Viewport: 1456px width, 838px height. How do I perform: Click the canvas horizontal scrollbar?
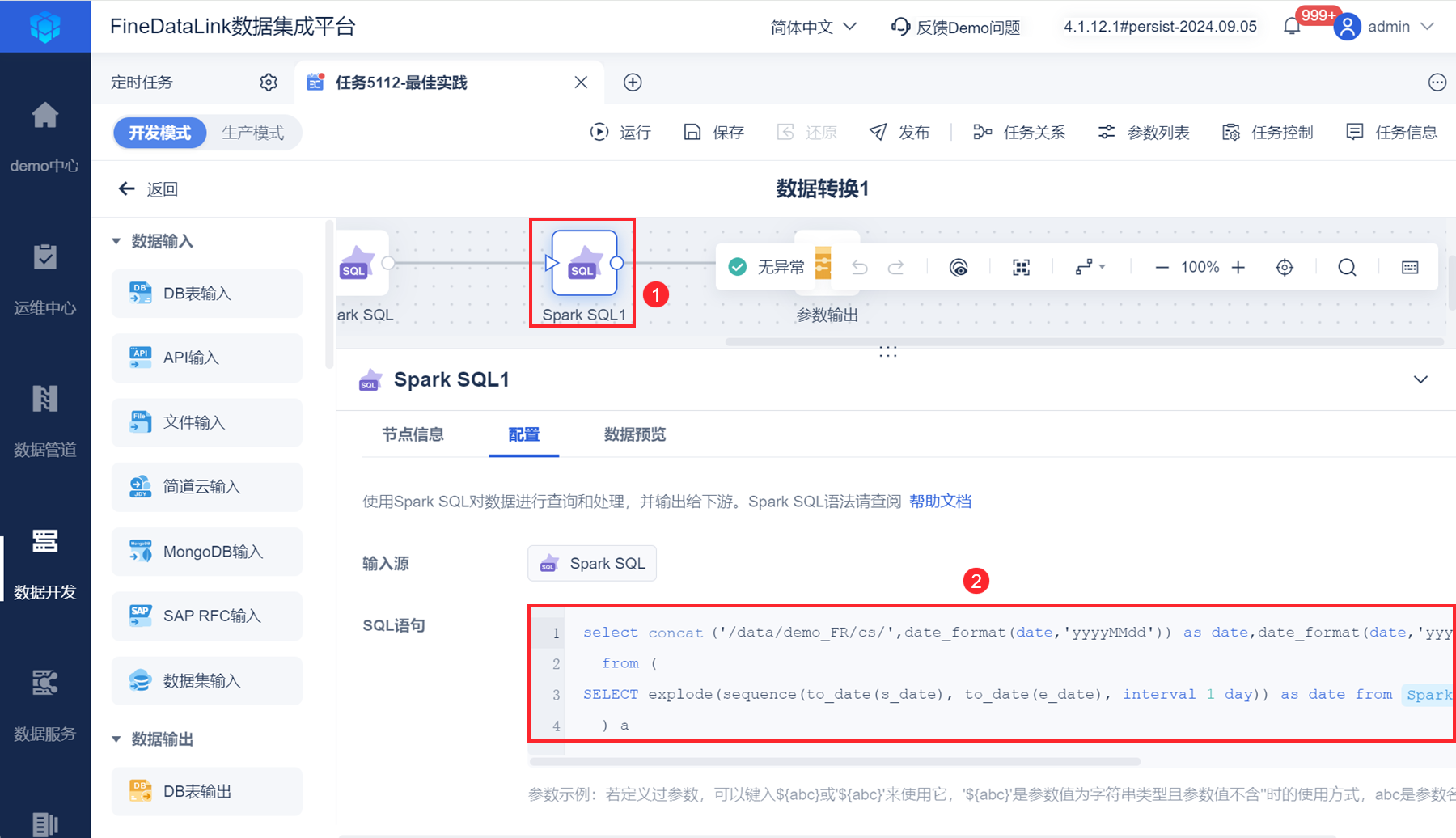tap(1085, 341)
